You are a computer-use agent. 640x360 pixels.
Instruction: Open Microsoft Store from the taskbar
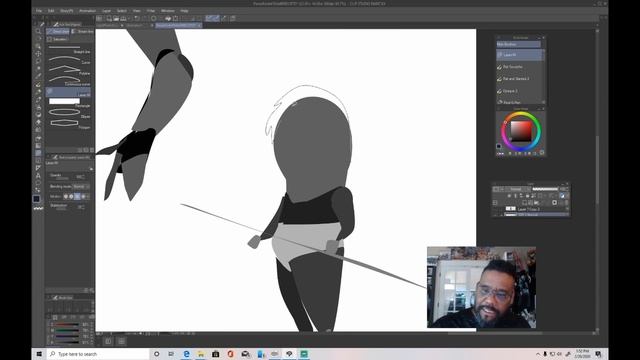(216, 354)
